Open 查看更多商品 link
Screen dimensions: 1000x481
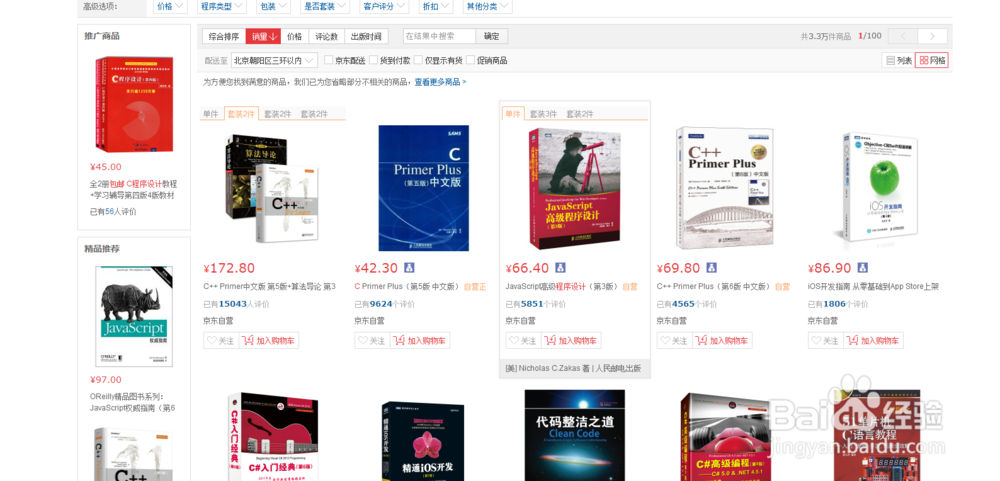click(440, 82)
